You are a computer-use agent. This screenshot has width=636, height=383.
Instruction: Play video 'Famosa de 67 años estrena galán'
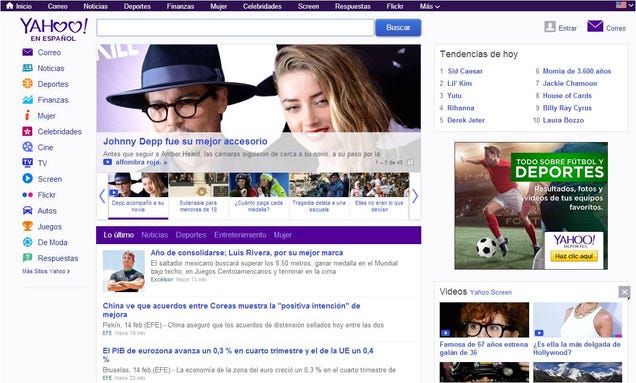[484, 320]
